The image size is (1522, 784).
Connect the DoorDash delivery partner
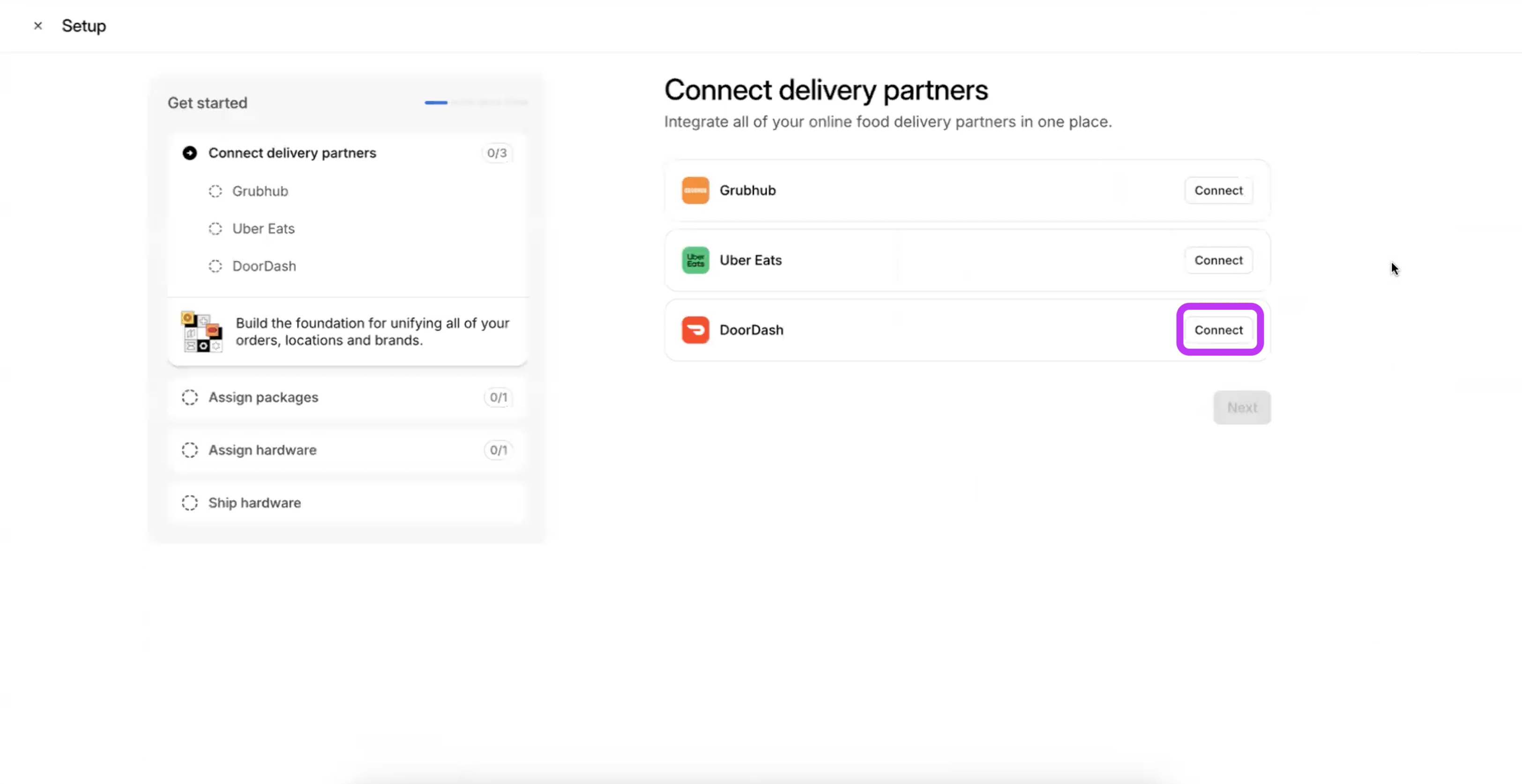point(1218,330)
